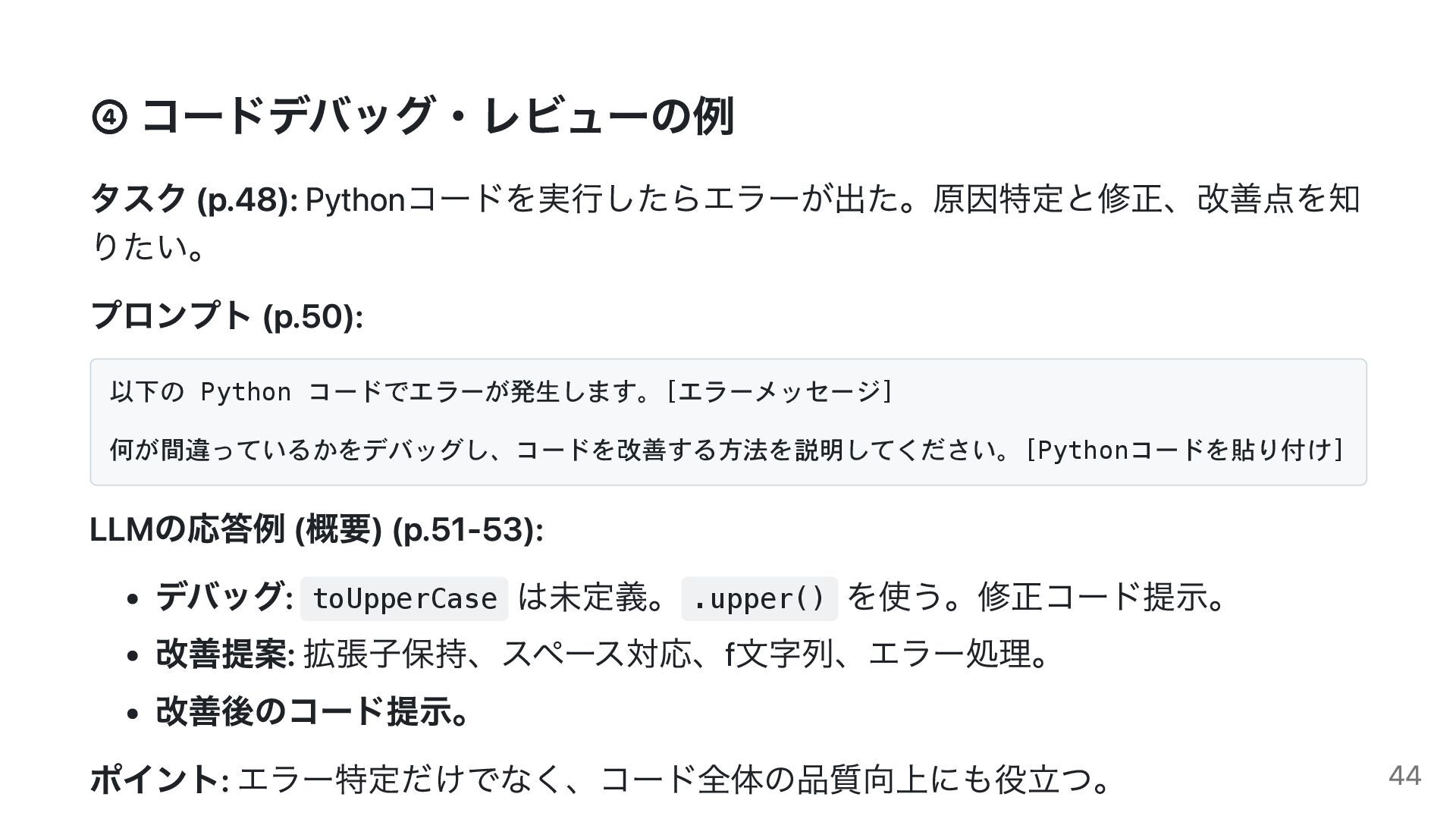The height and width of the screenshot is (819, 1456).
Task: Click the 修正コード提示 text in the first bullet
Action: (x=1100, y=597)
